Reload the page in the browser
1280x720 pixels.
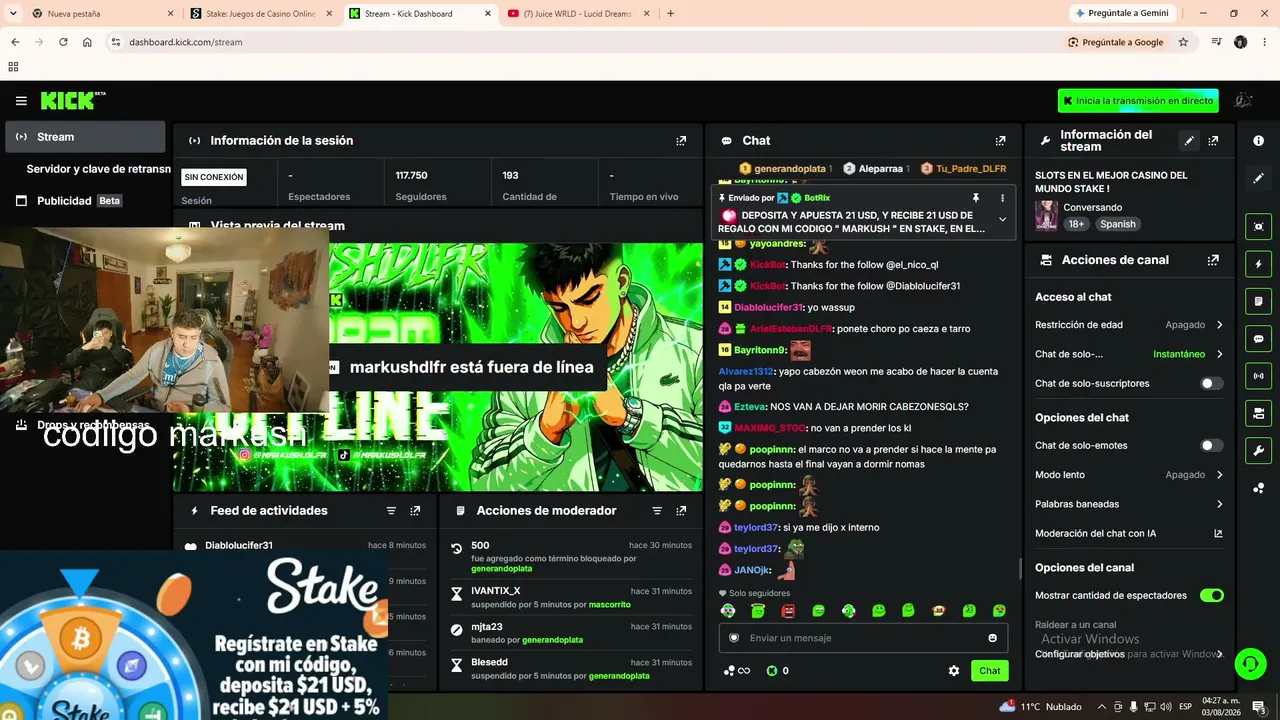[63, 42]
